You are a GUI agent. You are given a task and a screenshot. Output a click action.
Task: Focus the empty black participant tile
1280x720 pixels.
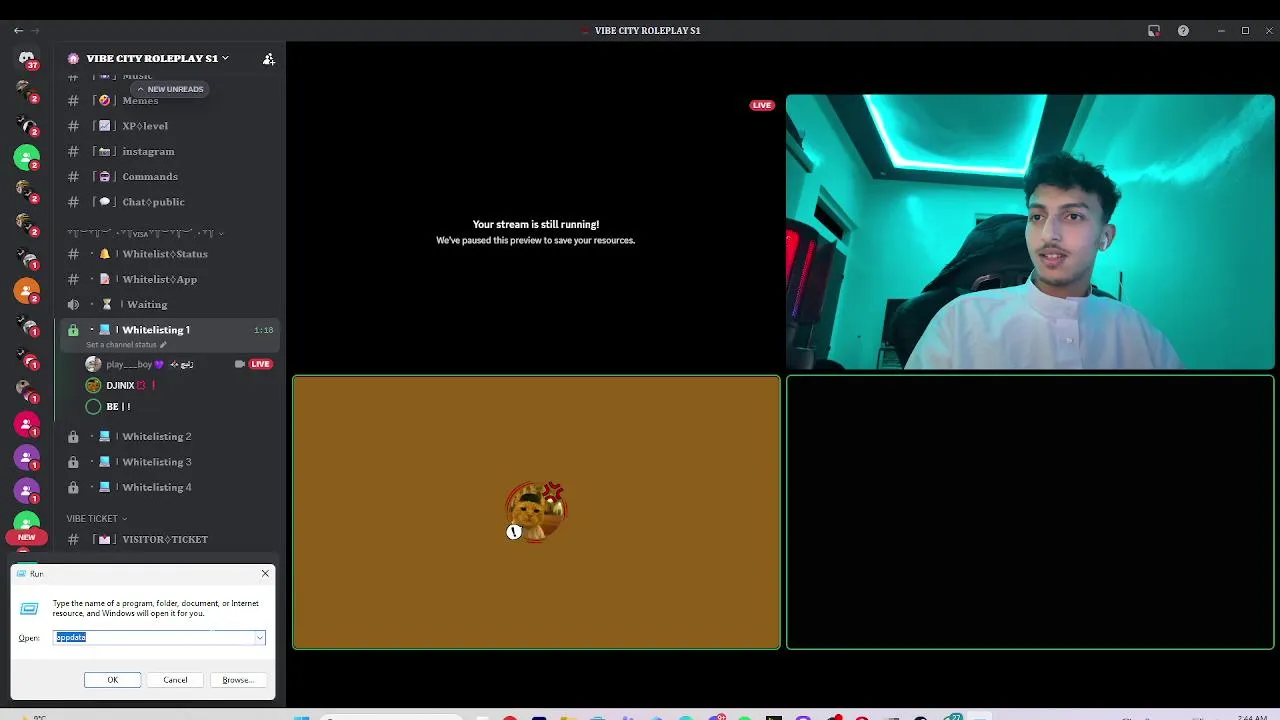point(1030,512)
